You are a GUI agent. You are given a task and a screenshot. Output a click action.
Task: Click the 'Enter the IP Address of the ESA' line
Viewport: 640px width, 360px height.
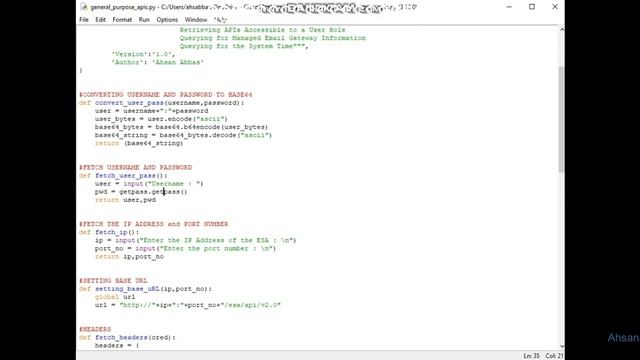point(196,240)
